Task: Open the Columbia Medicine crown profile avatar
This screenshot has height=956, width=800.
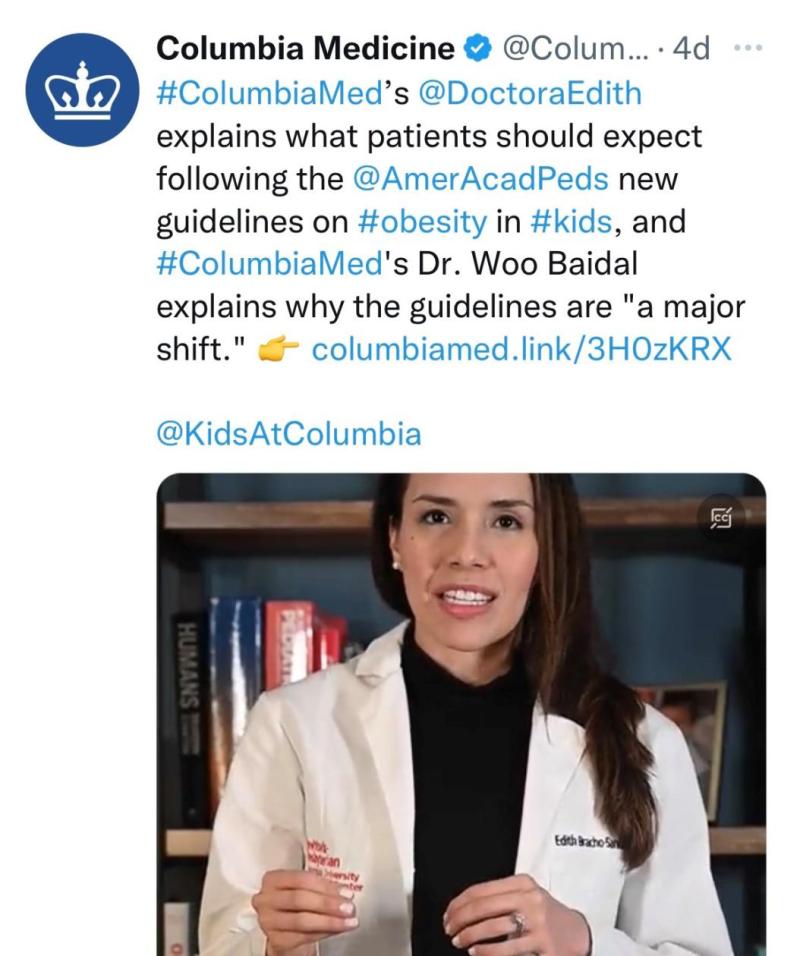Action: [x=82, y=90]
